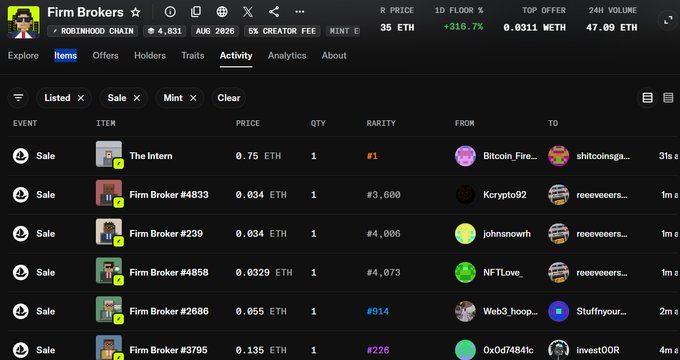The height and width of the screenshot is (360, 680).
Task: Click the 0.75 ETH price cell
Action: 258,156
